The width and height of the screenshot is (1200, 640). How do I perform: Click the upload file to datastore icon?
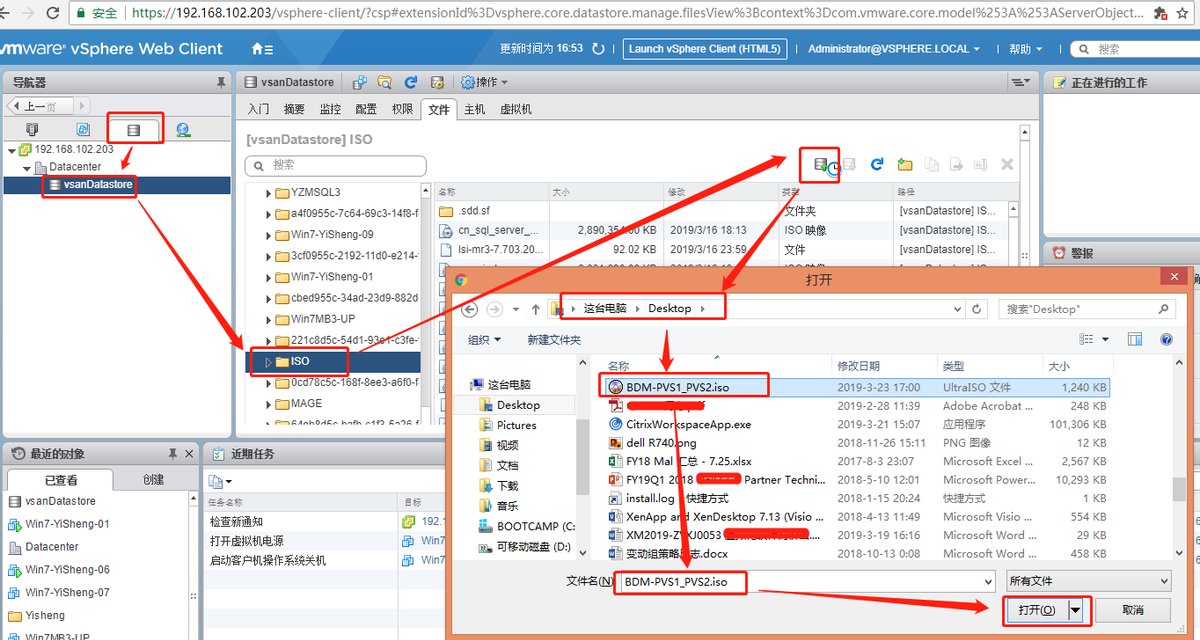coord(821,164)
